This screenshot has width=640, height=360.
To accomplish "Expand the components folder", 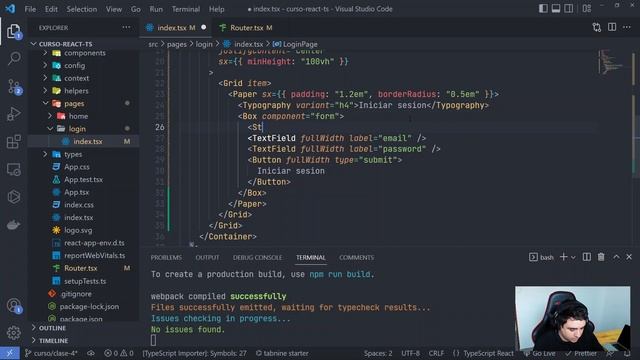I will pos(84,53).
